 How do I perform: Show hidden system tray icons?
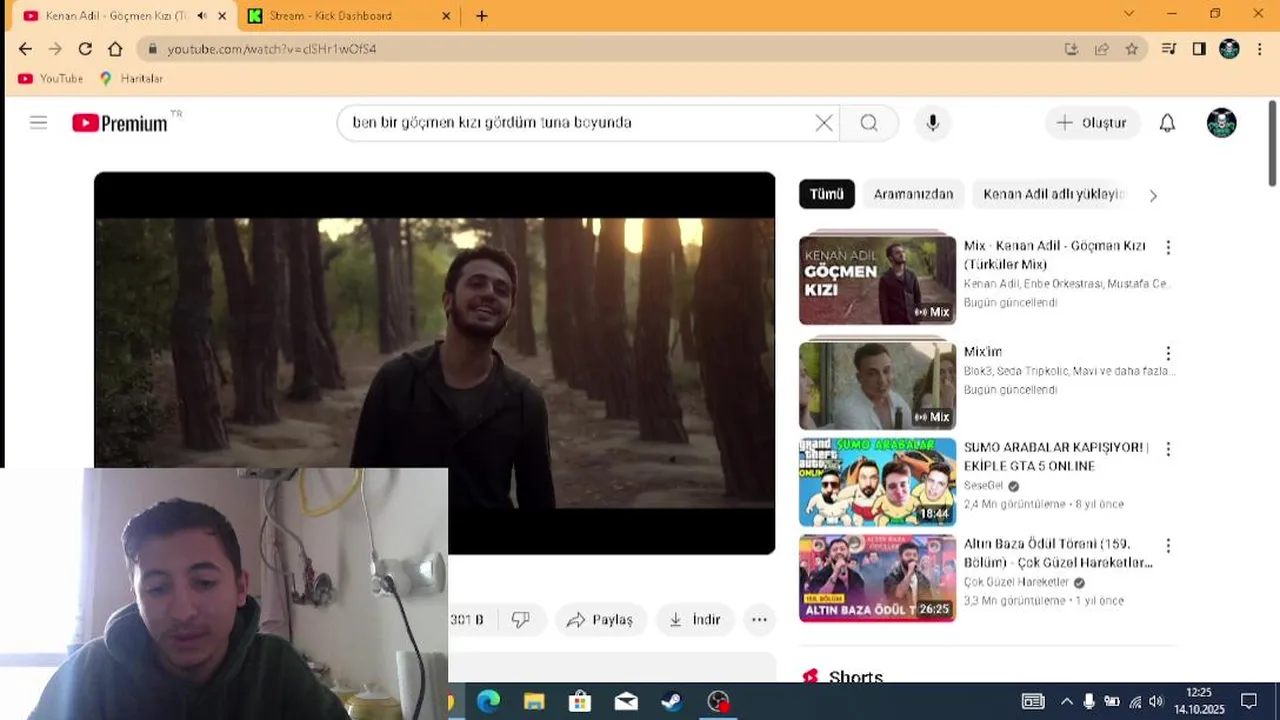pos(1066,702)
